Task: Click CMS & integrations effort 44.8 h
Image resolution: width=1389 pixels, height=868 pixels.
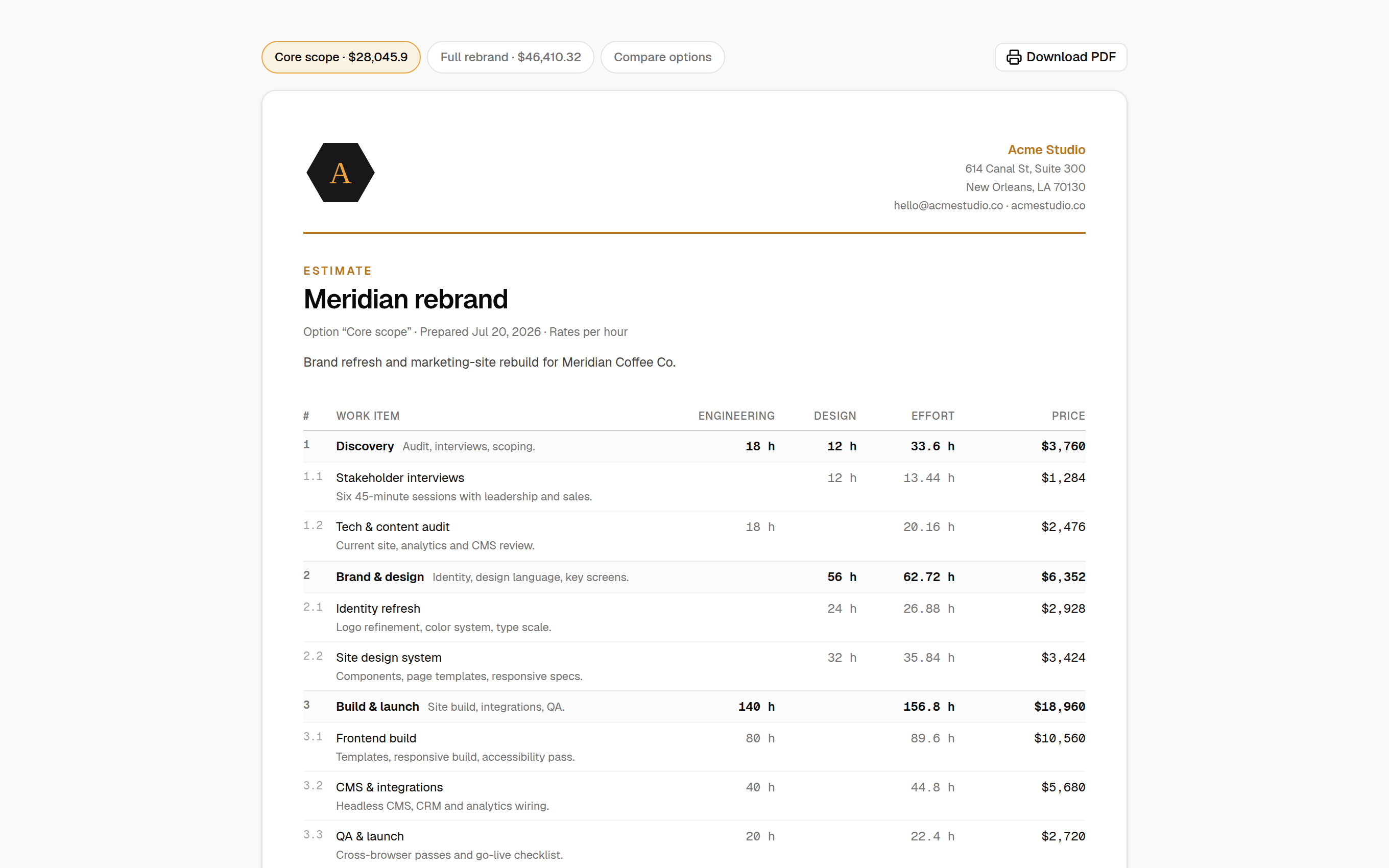Action: [x=932, y=787]
